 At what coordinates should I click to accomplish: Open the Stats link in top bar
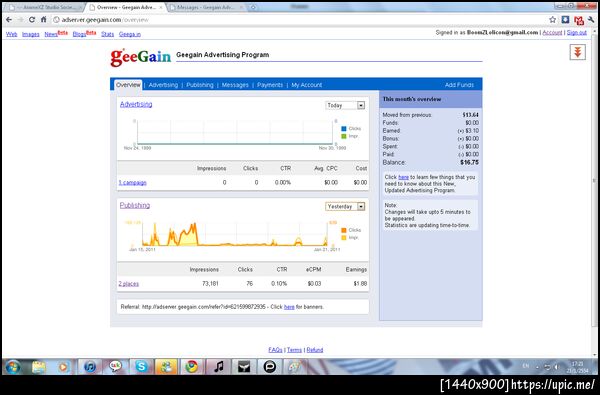tap(108, 34)
